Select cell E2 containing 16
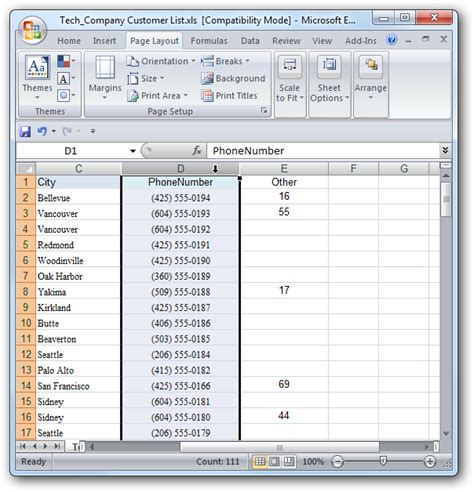 [x=284, y=197]
